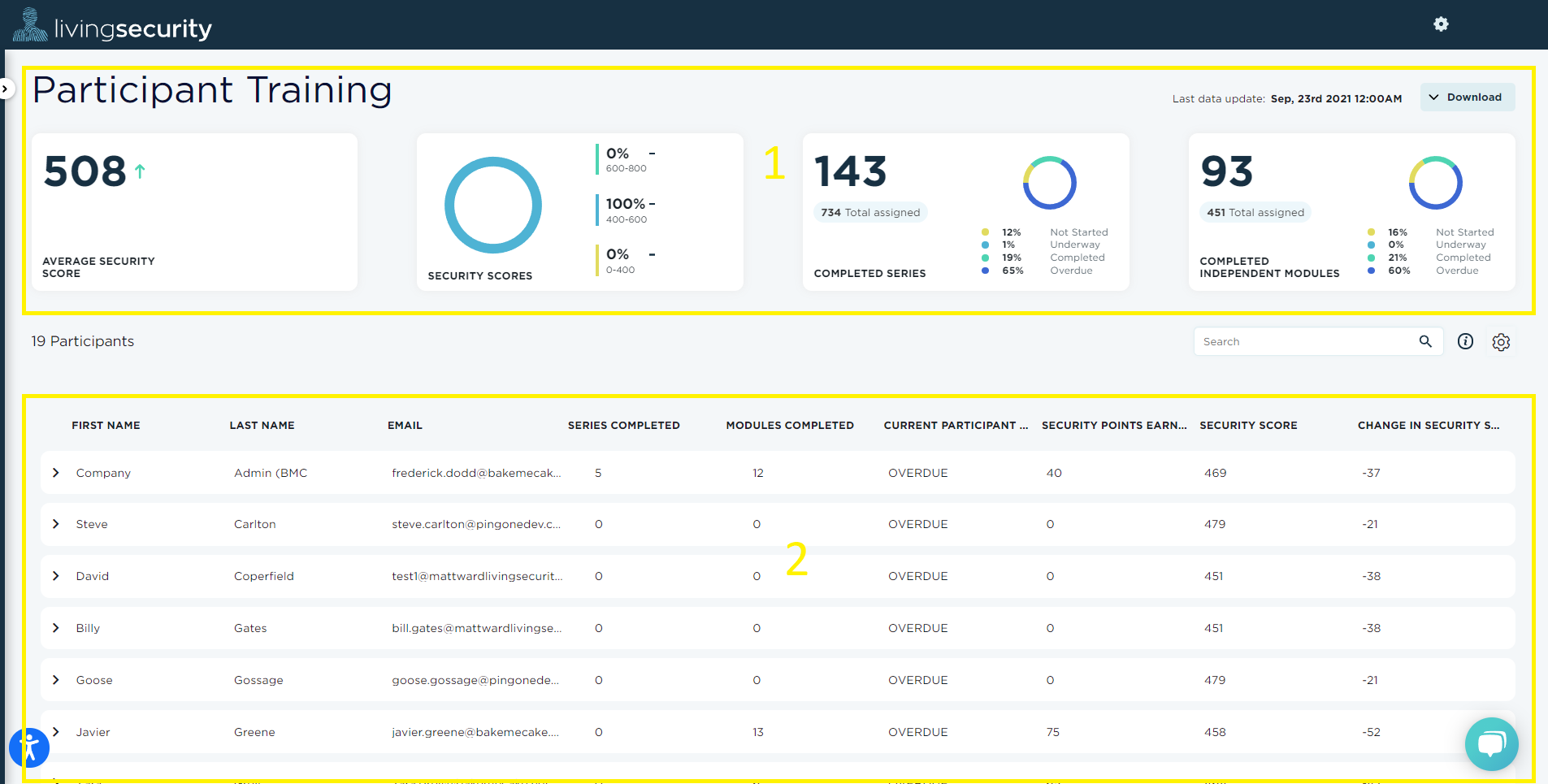Viewport: 1548px width, 784px height.
Task: Click security points 40 in Company row
Action: [x=1054, y=473]
